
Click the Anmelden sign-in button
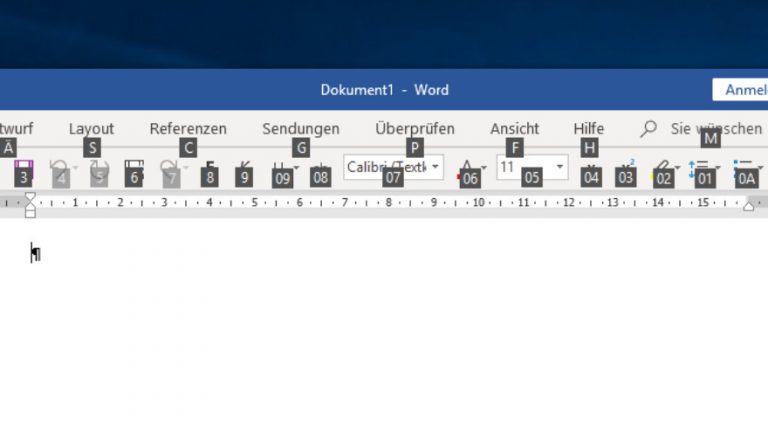click(x=740, y=90)
